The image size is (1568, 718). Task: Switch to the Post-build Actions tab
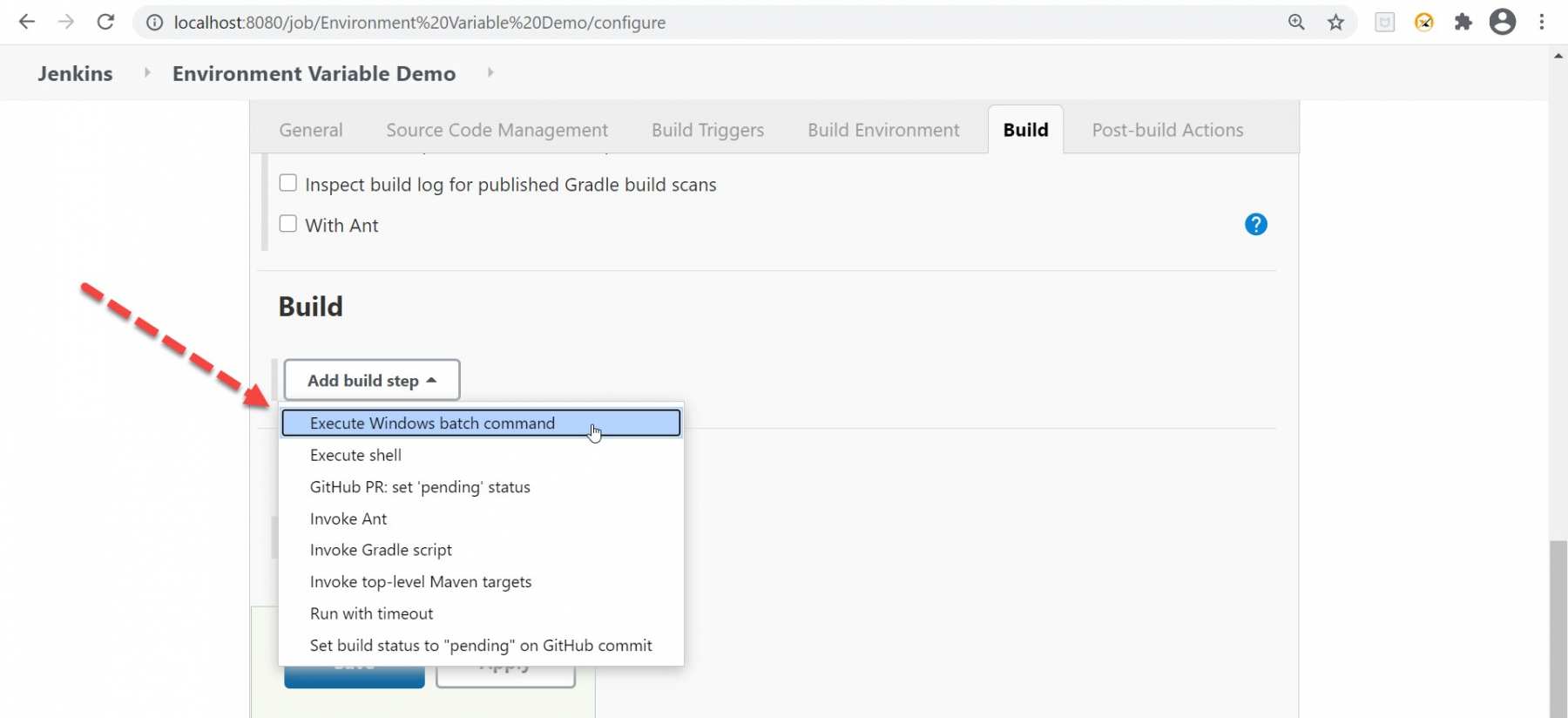(1168, 130)
